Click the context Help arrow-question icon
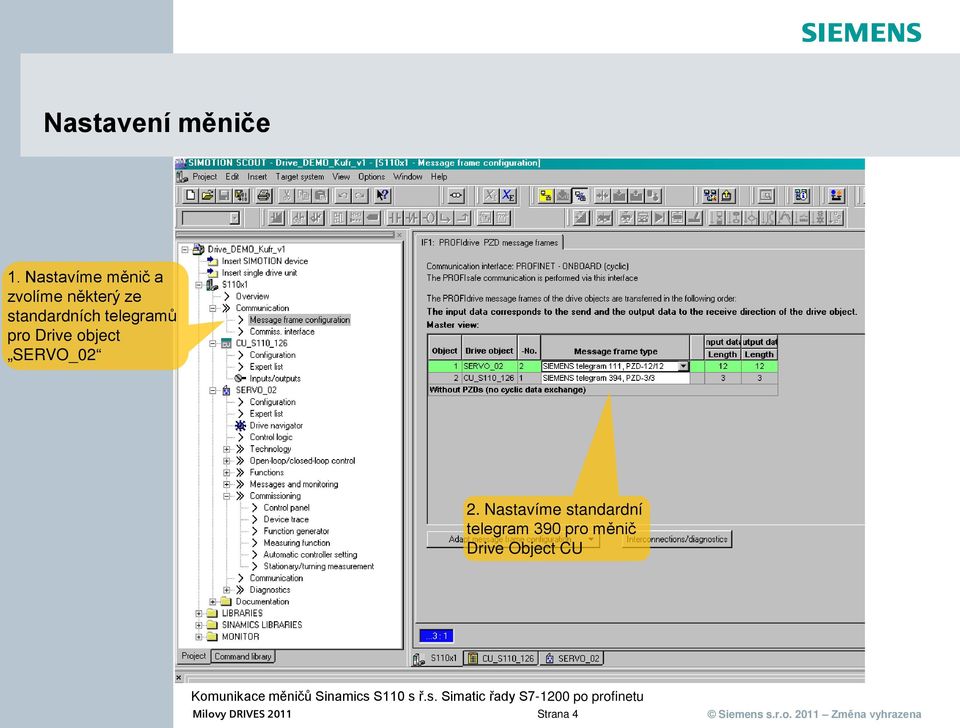Image resolution: width=960 pixels, height=728 pixels. tap(383, 195)
